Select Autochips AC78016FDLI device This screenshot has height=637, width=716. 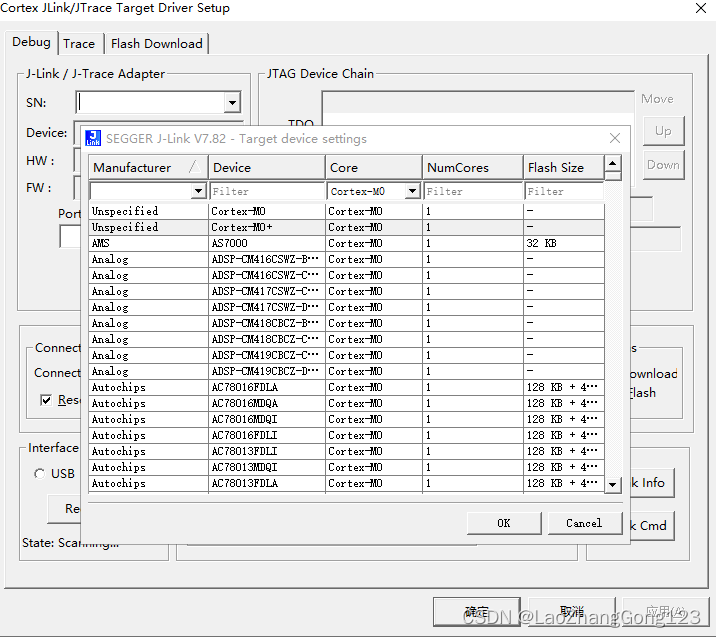coord(346,435)
